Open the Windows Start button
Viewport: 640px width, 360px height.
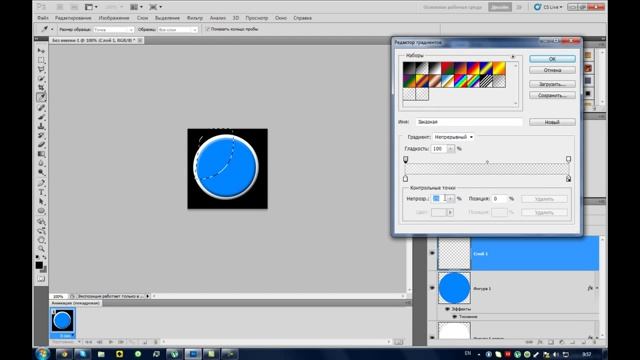(x=42, y=353)
